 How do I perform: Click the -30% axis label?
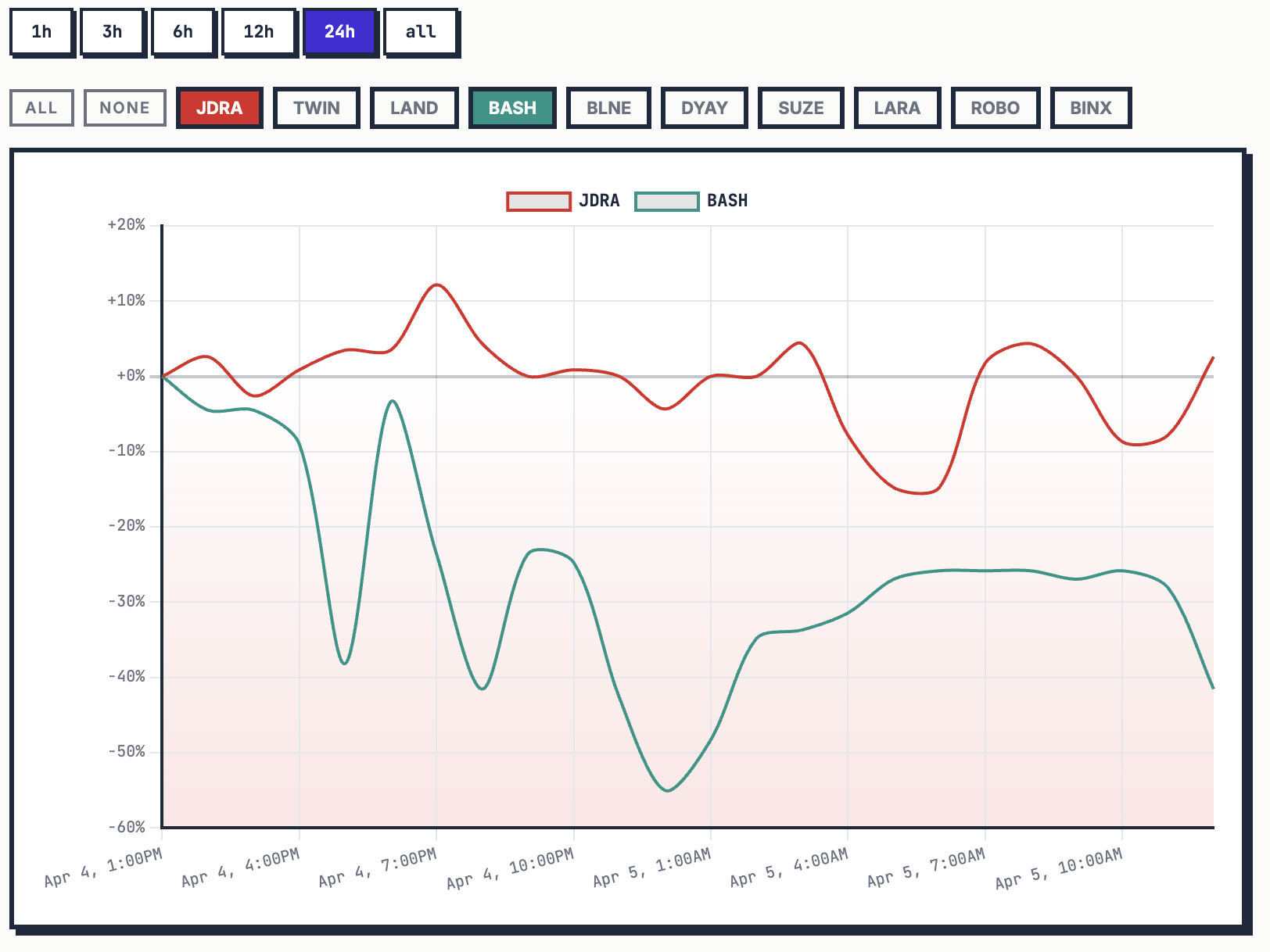(127, 602)
